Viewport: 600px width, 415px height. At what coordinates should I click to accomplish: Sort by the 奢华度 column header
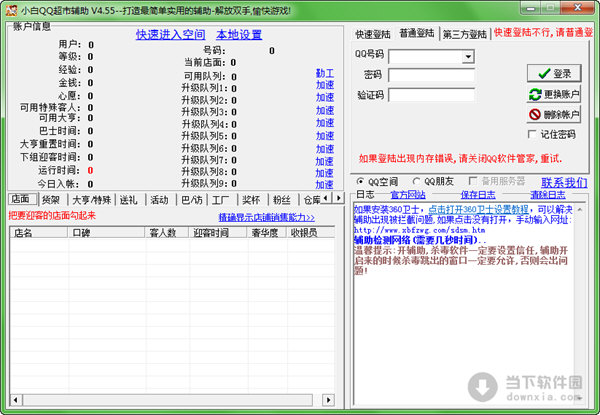coord(266,232)
